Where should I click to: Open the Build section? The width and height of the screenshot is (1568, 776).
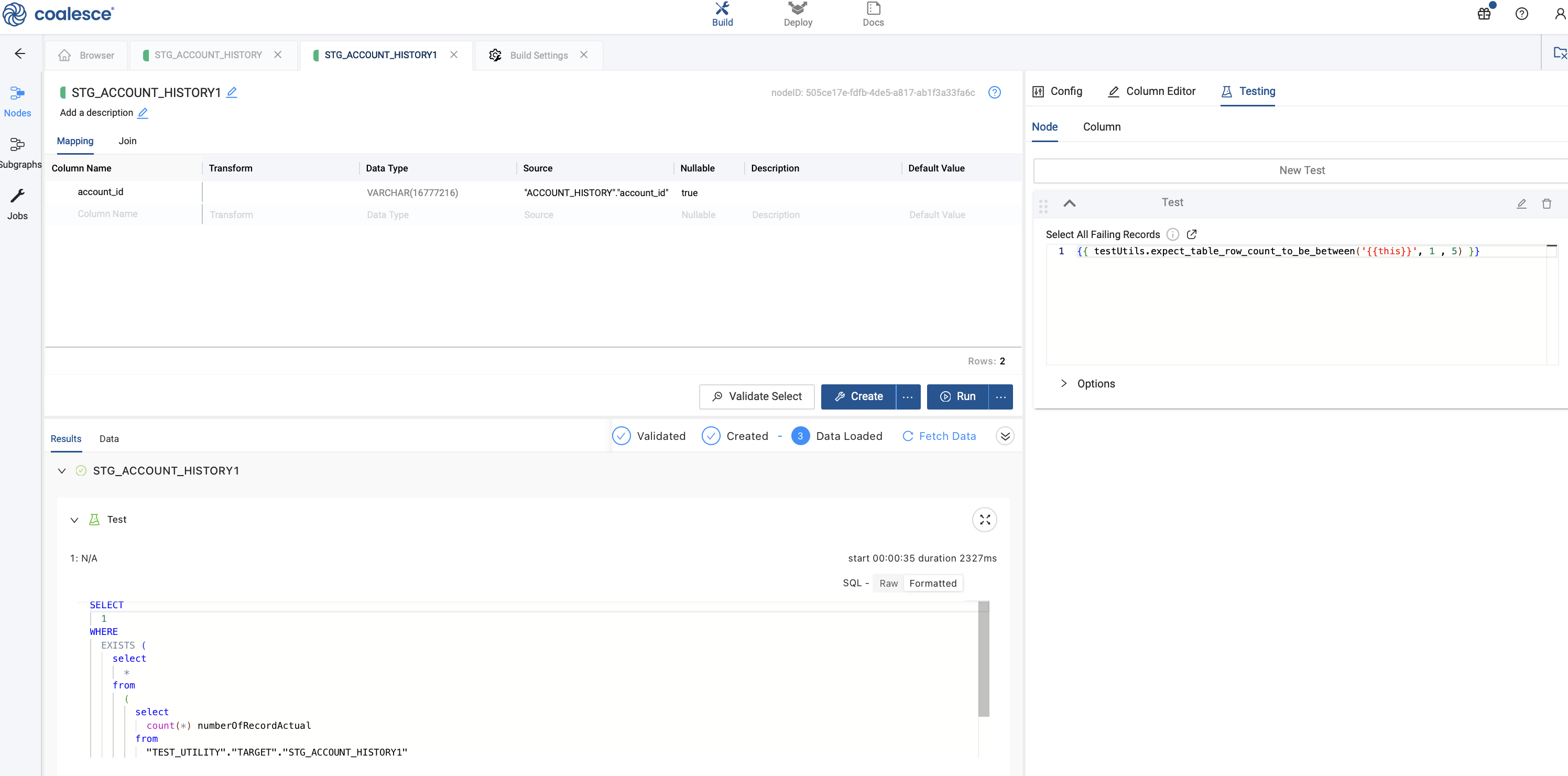click(722, 14)
